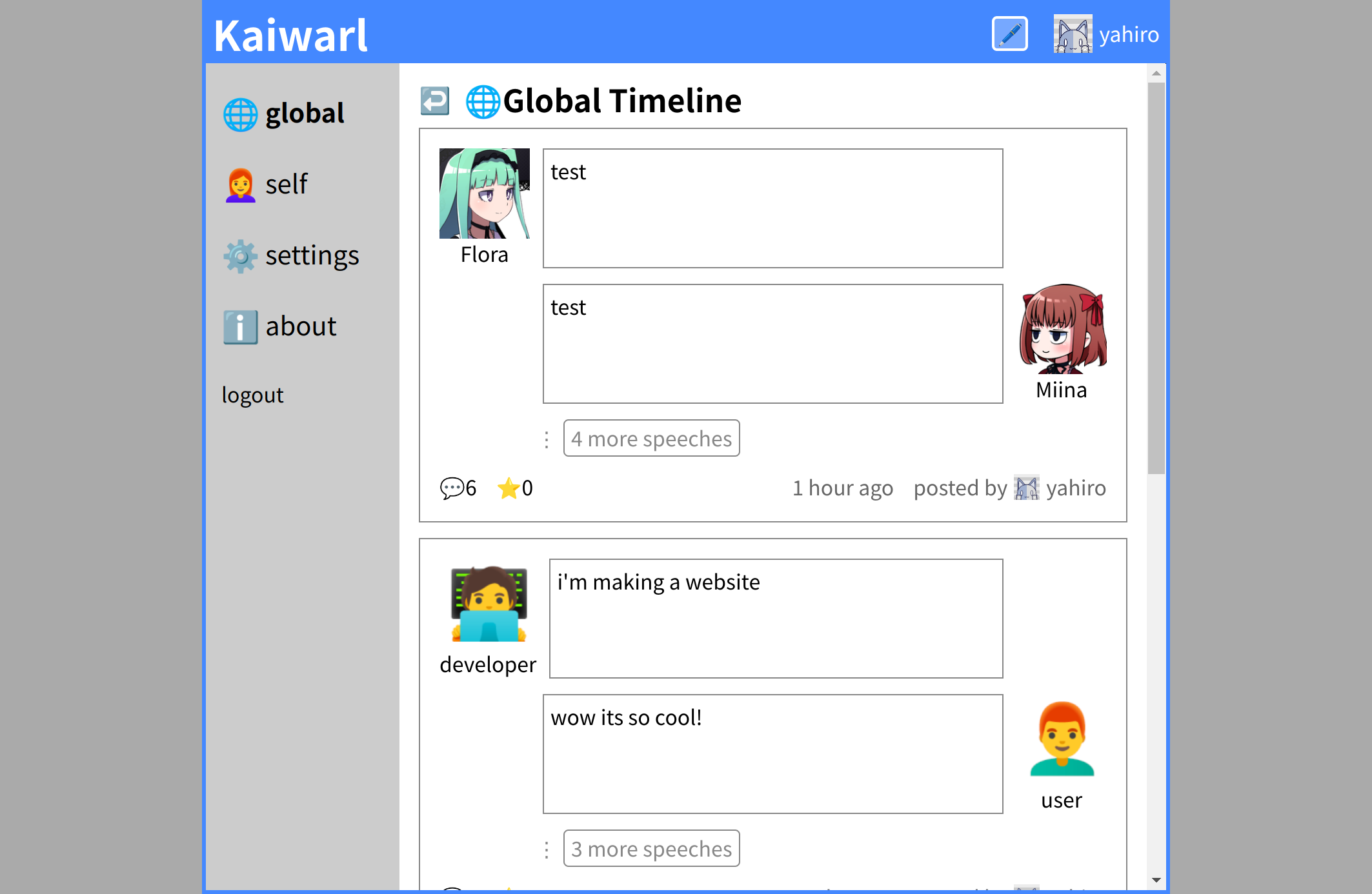The width and height of the screenshot is (1372, 894).
Task: Click the logout link
Action: pos(252,395)
